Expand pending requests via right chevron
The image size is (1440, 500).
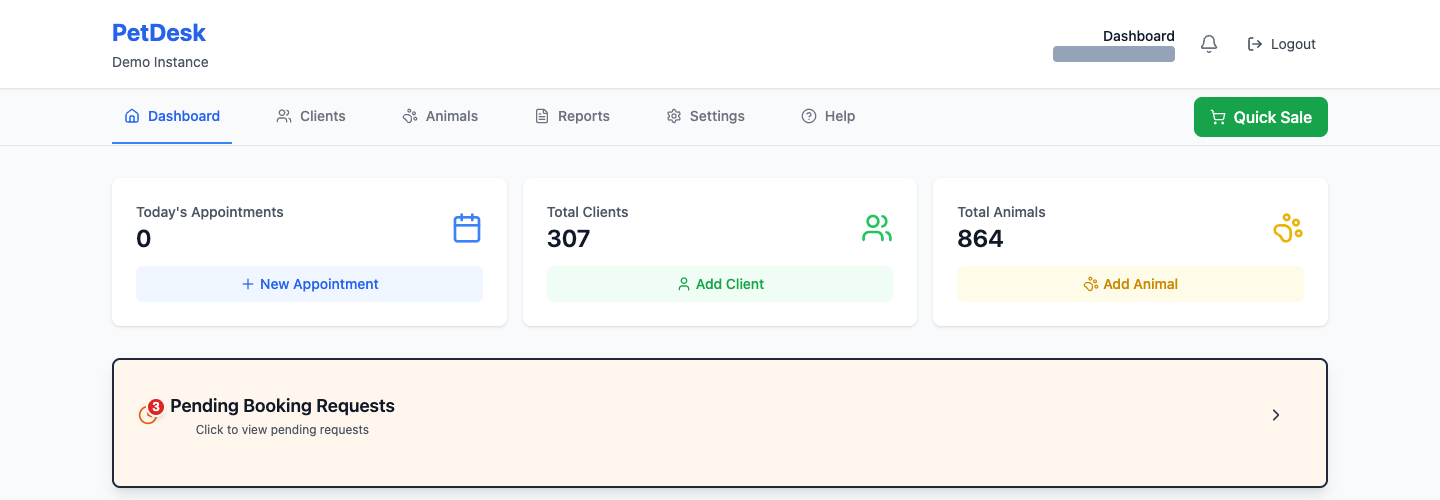tap(1276, 415)
